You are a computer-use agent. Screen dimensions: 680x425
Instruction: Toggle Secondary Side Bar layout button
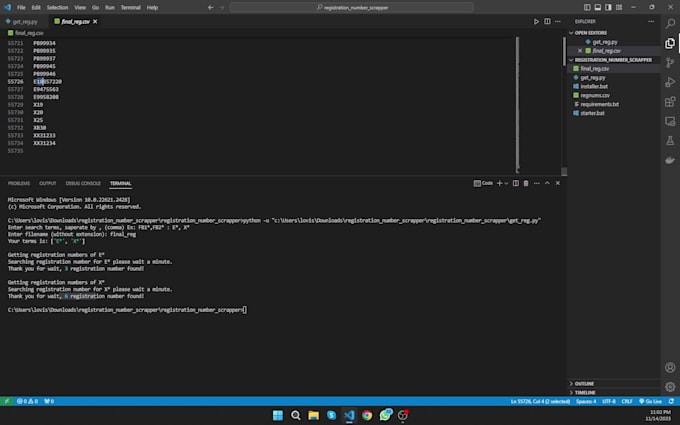coord(608,7)
